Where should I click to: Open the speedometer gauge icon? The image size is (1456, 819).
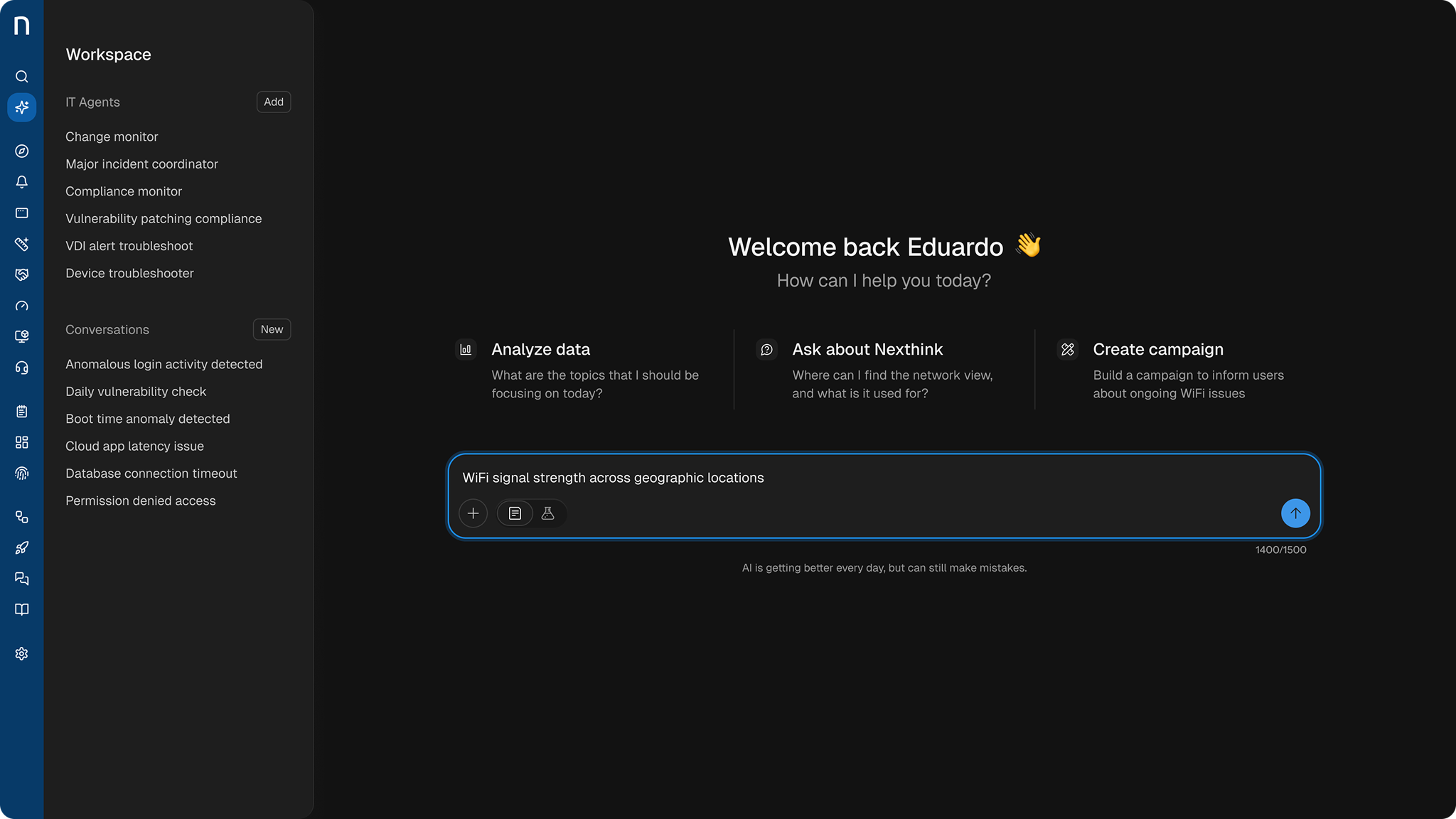[x=22, y=306]
